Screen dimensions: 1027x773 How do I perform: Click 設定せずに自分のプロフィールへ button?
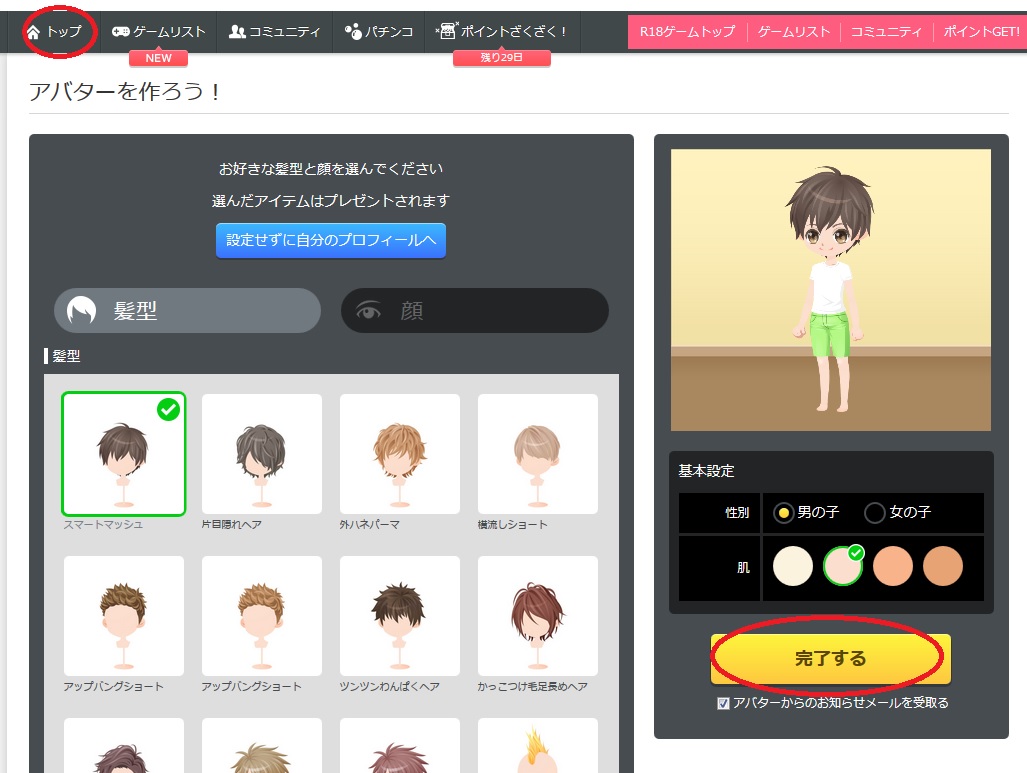point(331,240)
